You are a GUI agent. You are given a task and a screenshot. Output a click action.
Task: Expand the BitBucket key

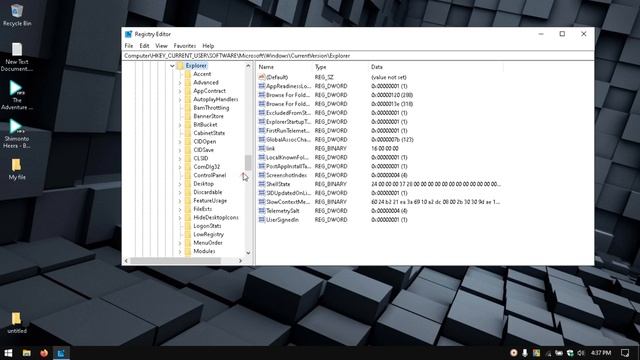pyautogui.click(x=180, y=125)
